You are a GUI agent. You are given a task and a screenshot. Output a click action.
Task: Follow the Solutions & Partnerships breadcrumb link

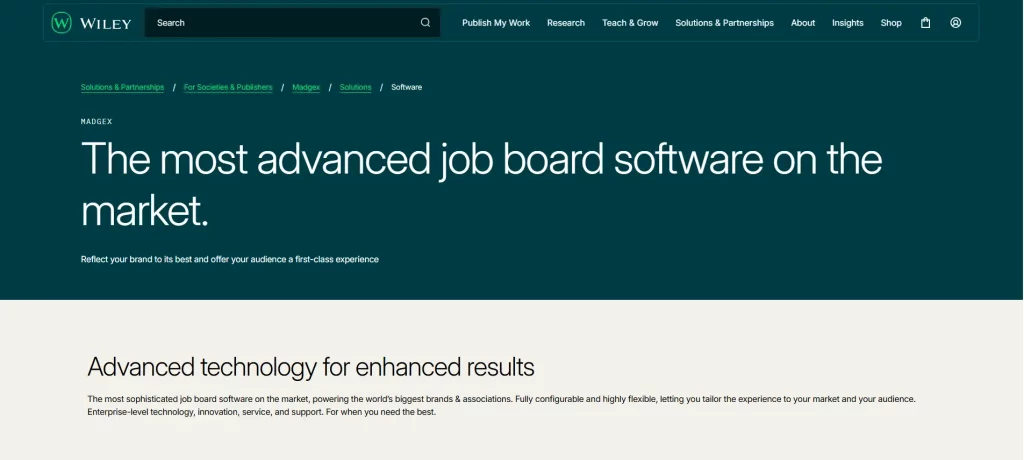tap(122, 88)
